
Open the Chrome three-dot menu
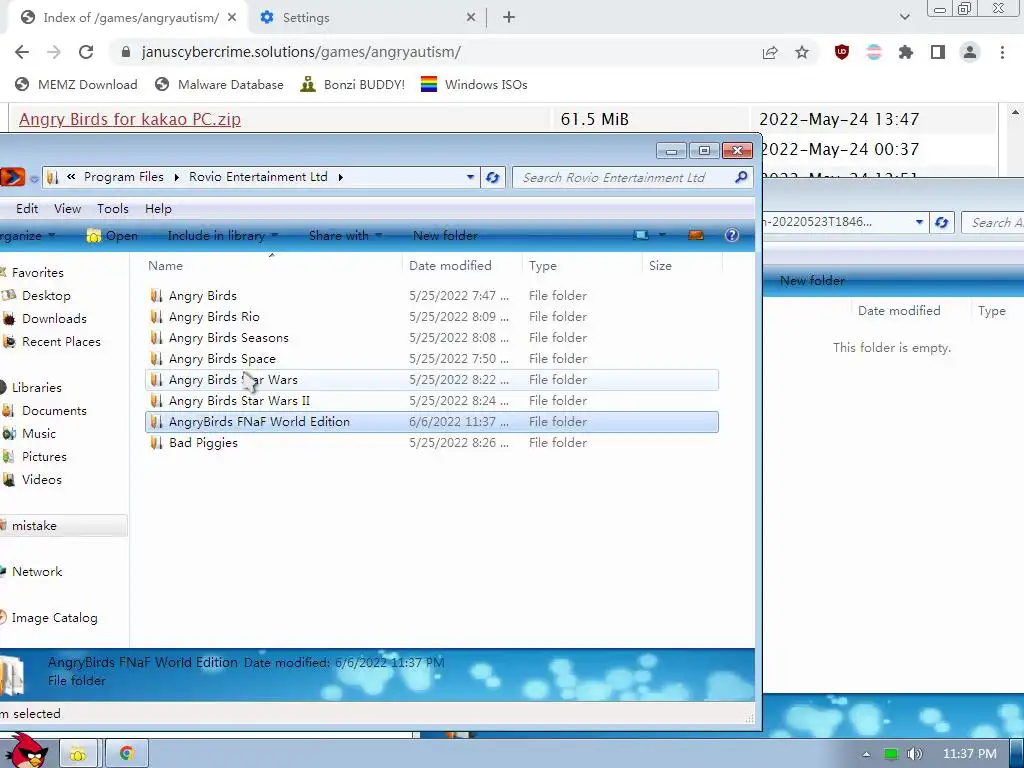point(1002,52)
